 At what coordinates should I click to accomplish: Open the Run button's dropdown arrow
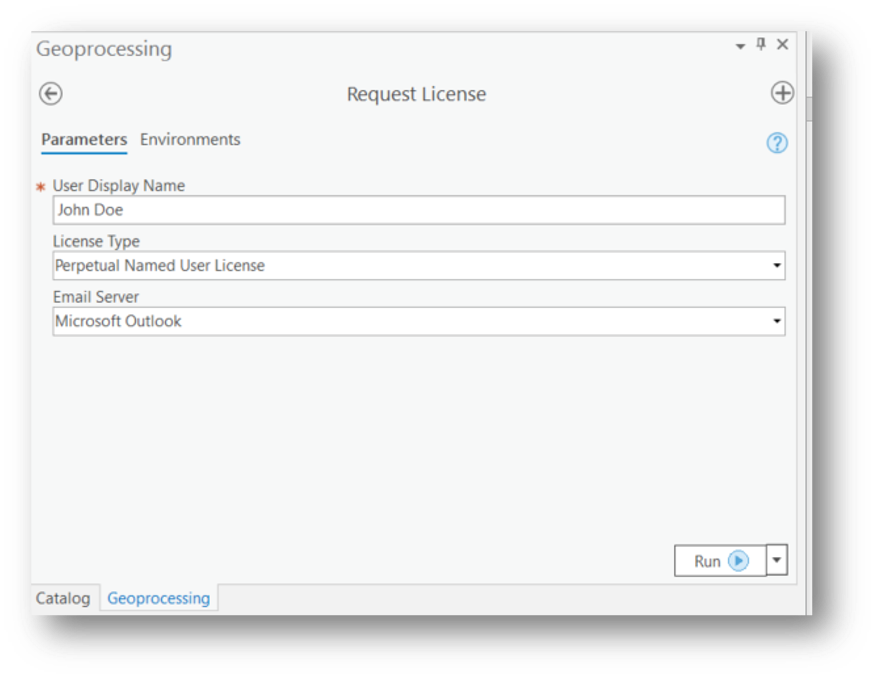coord(777,561)
